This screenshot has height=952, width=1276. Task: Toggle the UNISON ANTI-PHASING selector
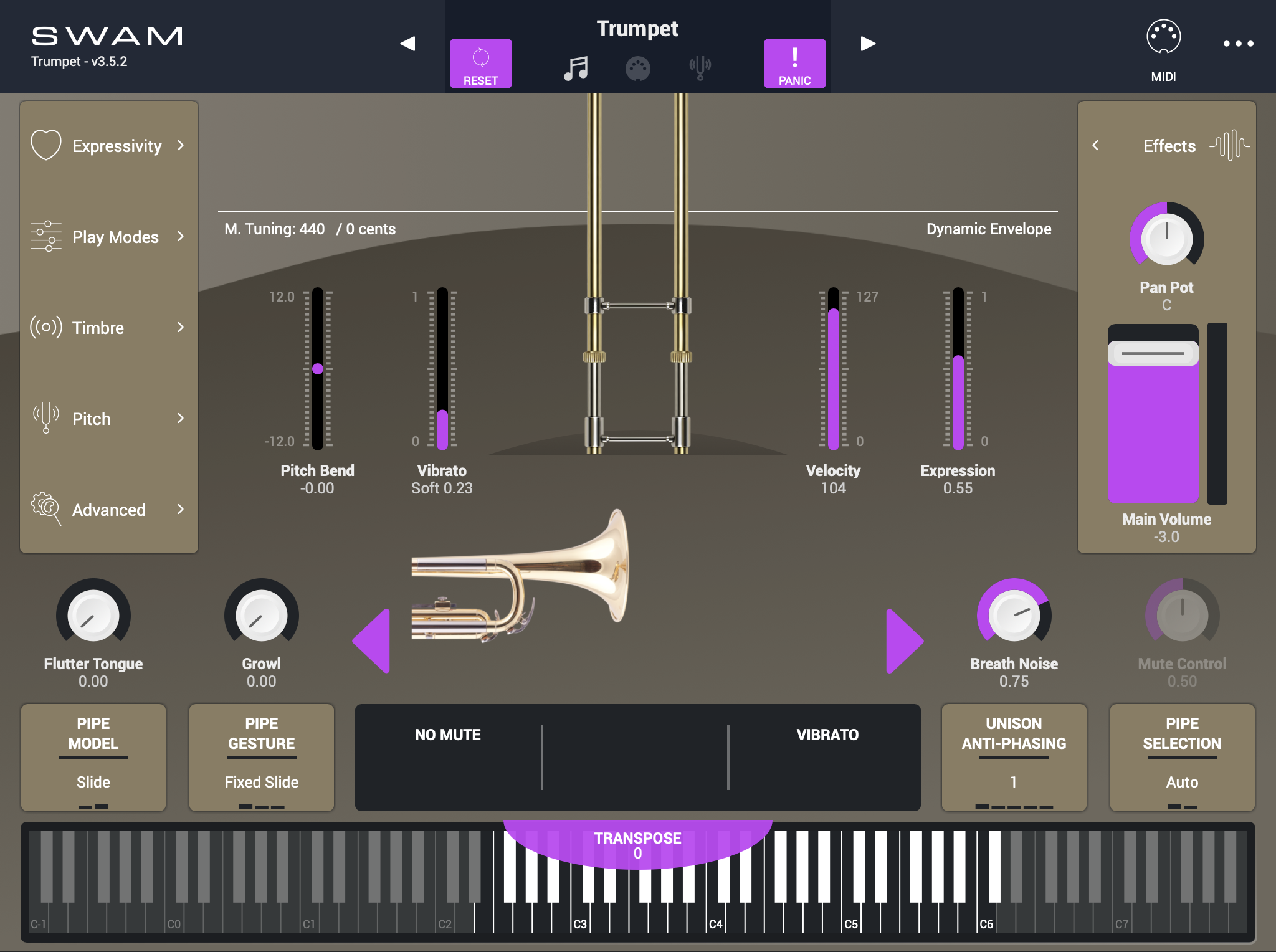1014,757
